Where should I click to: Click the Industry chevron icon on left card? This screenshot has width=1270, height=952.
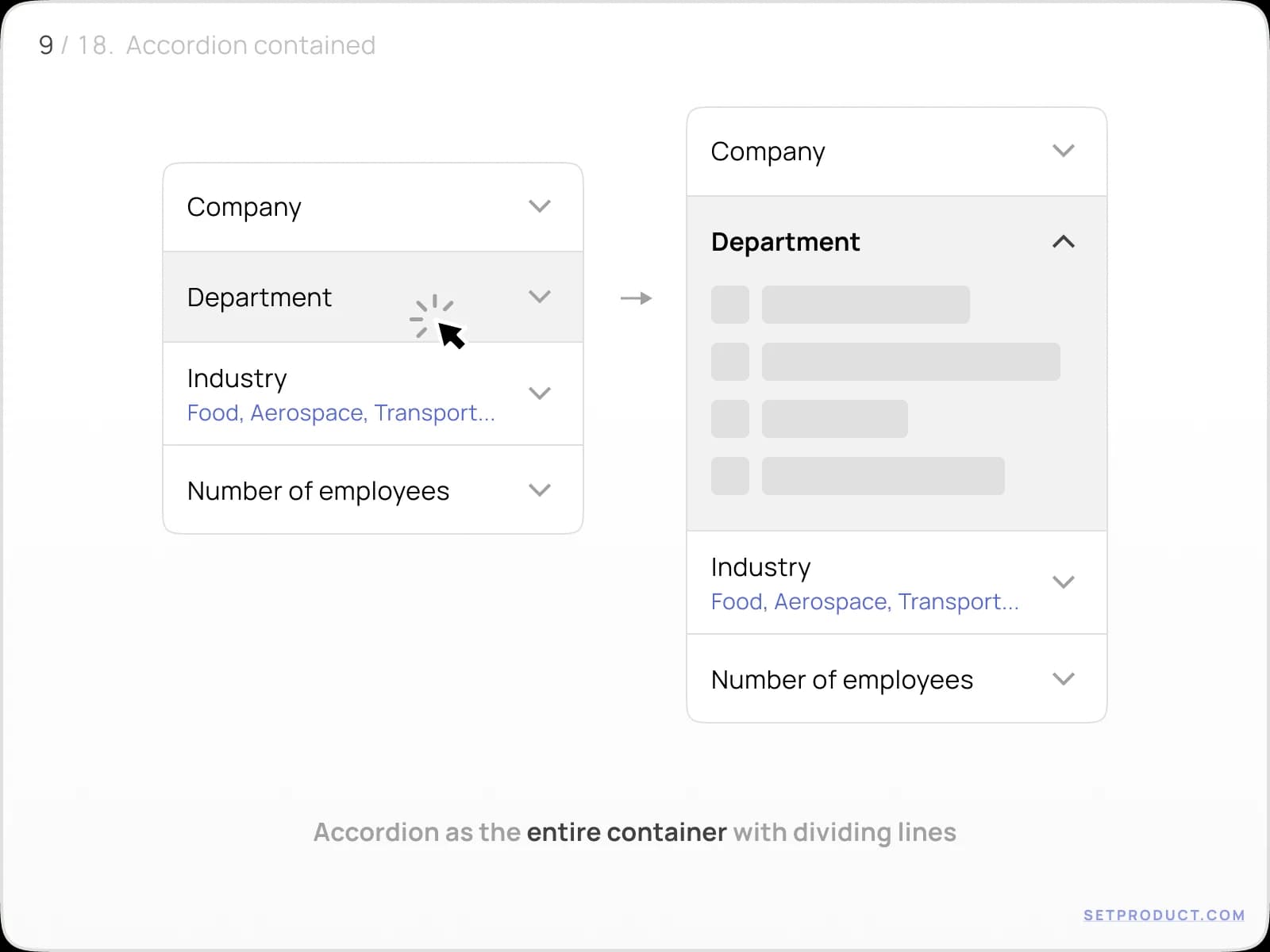point(540,393)
